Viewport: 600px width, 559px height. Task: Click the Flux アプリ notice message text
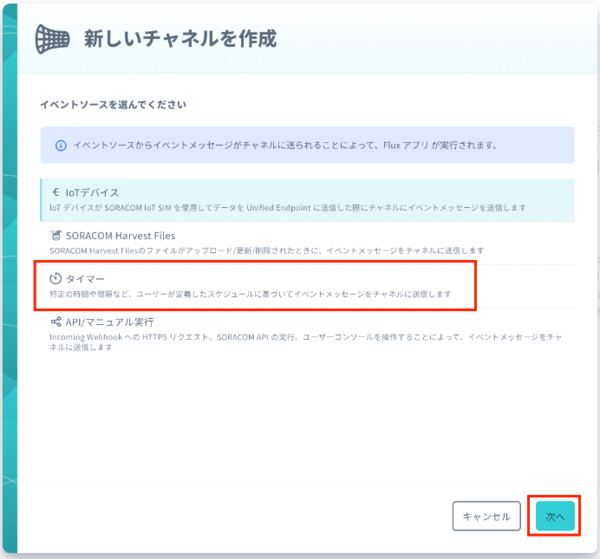coord(285,145)
